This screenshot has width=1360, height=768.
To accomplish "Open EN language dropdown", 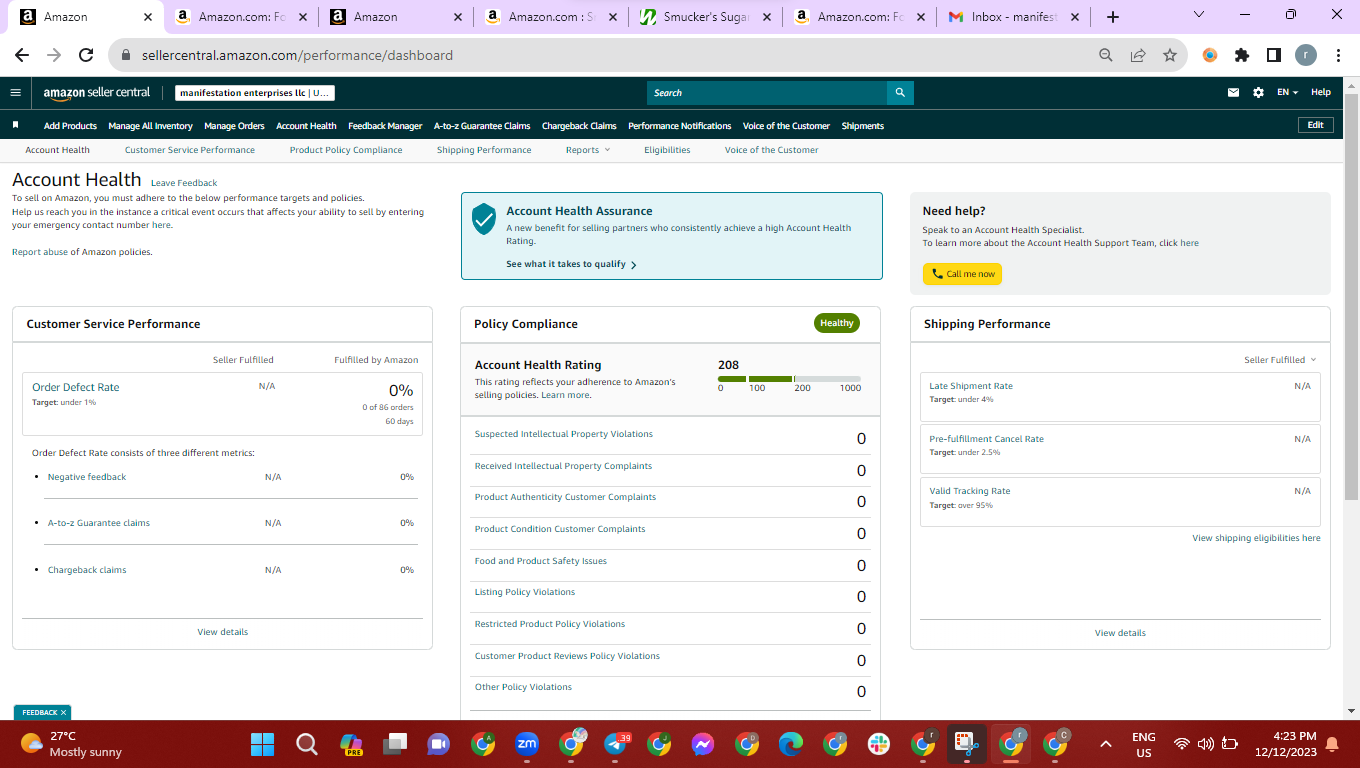I will coord(1287,92).
